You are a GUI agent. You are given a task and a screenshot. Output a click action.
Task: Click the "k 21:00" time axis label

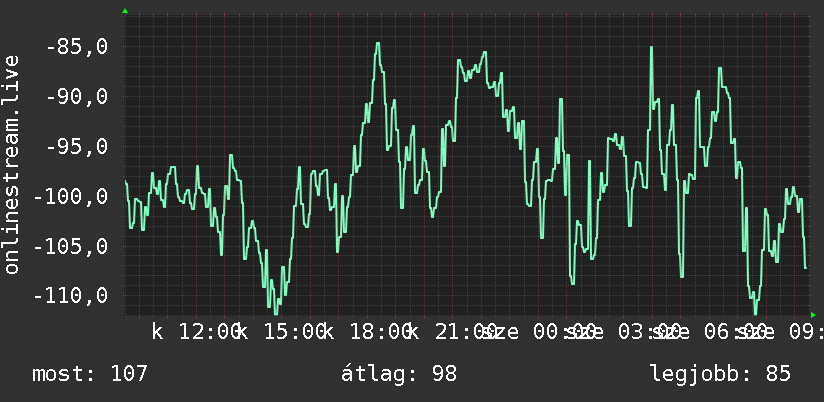tap(452, 332)
